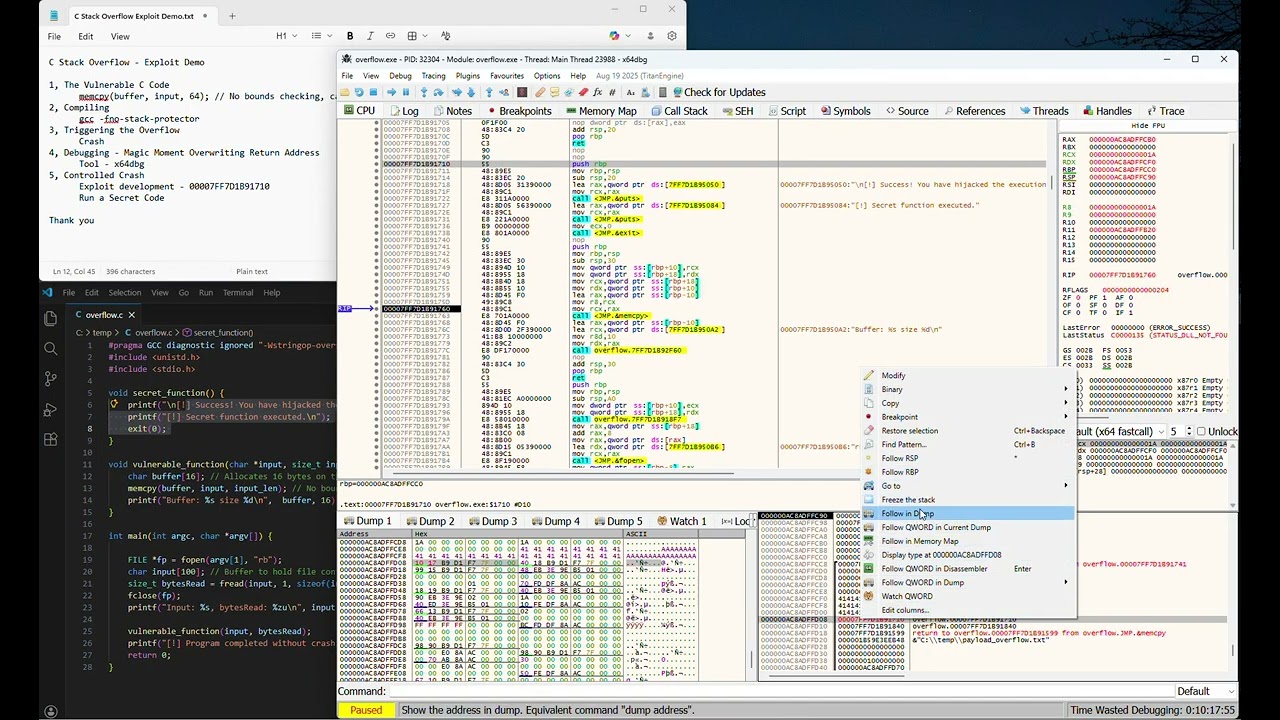Open Notepad settings gear
This screenshot has width=1280, height=720.
pyautogui.click(x=674, y=36)
